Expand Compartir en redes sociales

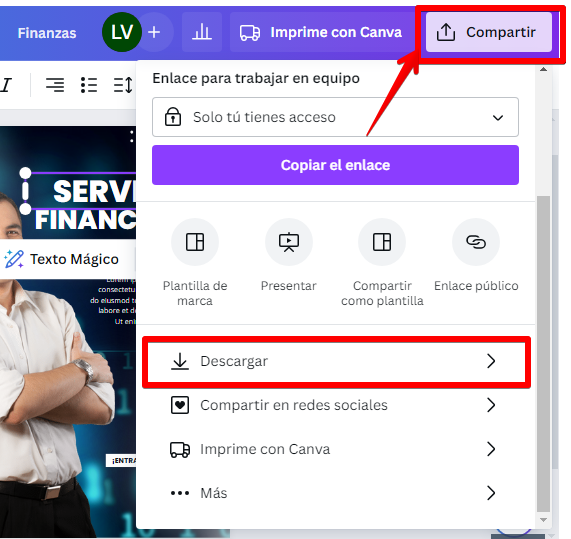point(335,405)
